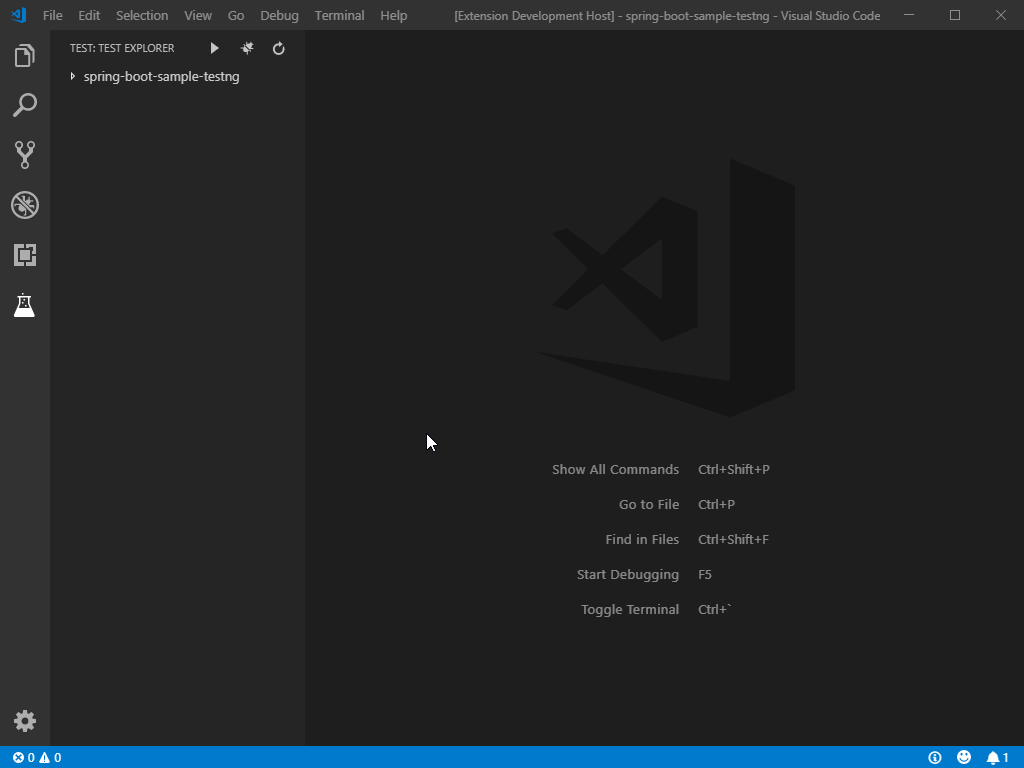Open the Search view icon
Screen dimensions: 1024x768
(x=24, y=105)
